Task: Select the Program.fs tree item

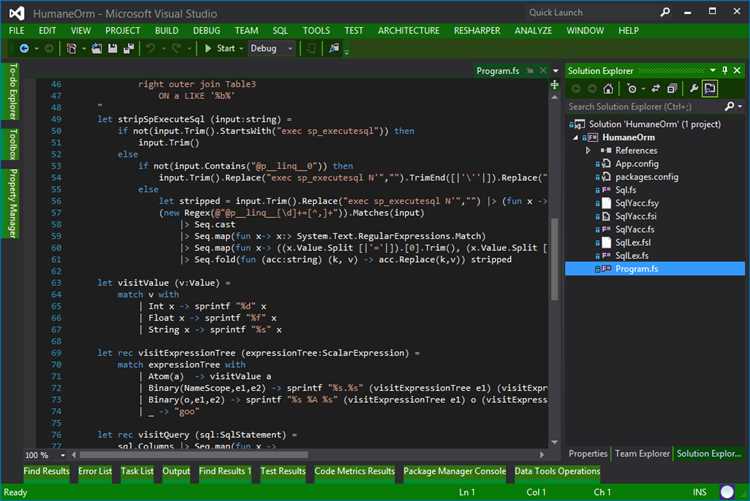Action: pos(655,269)
